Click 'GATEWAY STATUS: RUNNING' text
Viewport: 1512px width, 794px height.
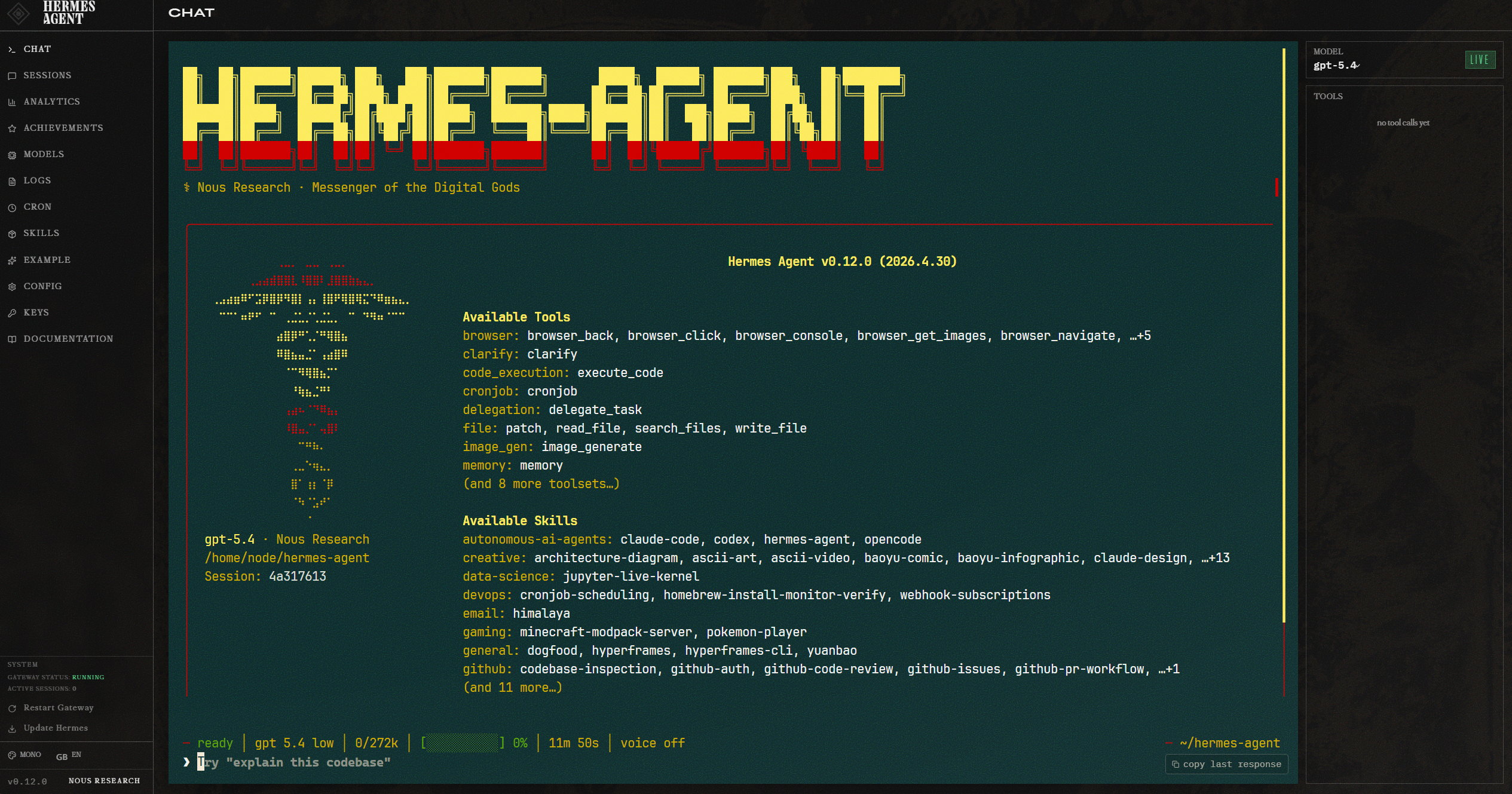pos(56,677)
